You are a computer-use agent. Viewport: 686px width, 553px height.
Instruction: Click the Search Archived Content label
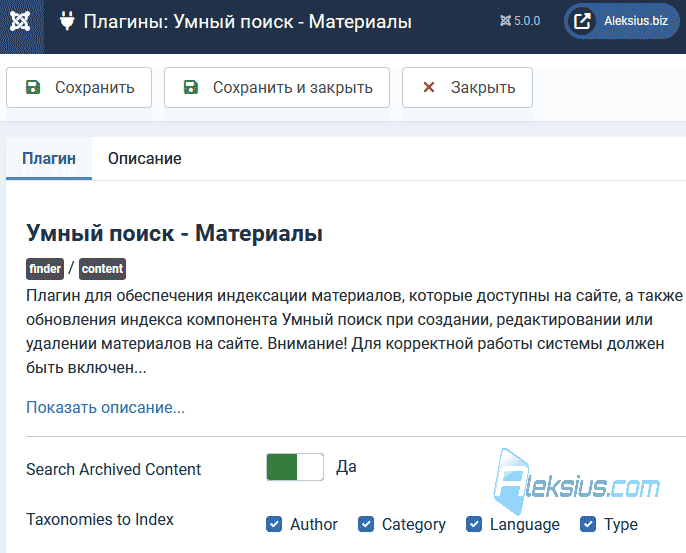click(x=113, y=469)
